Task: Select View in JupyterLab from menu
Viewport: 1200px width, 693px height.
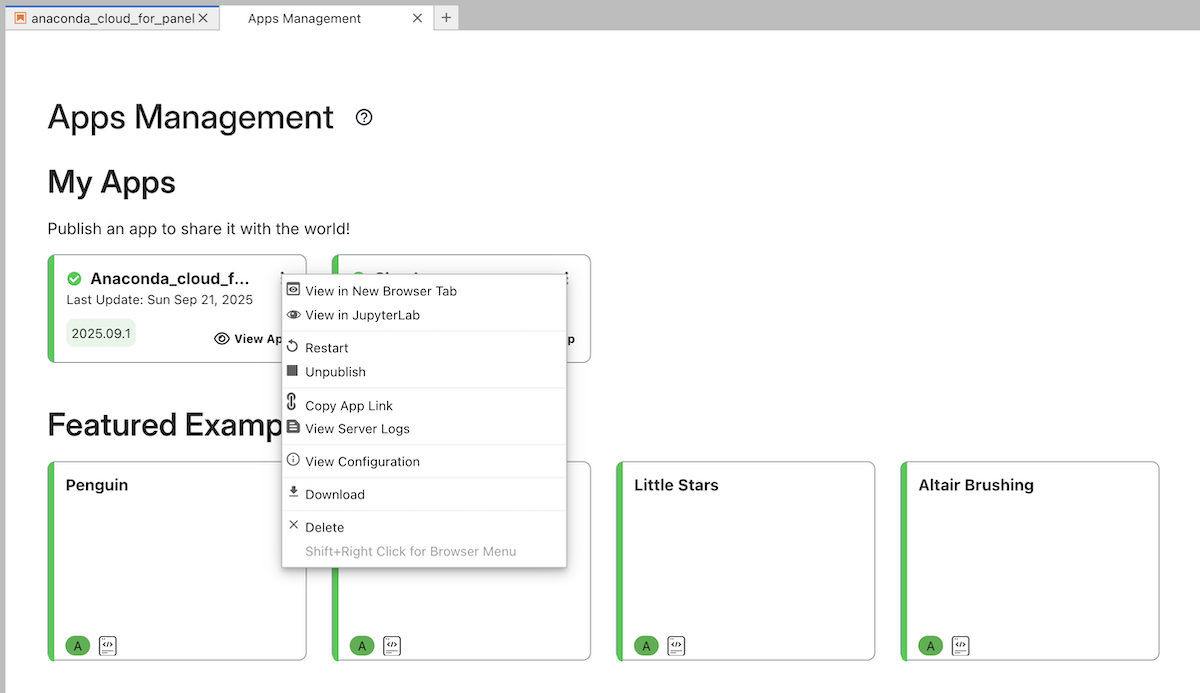Action: (362, 315)
